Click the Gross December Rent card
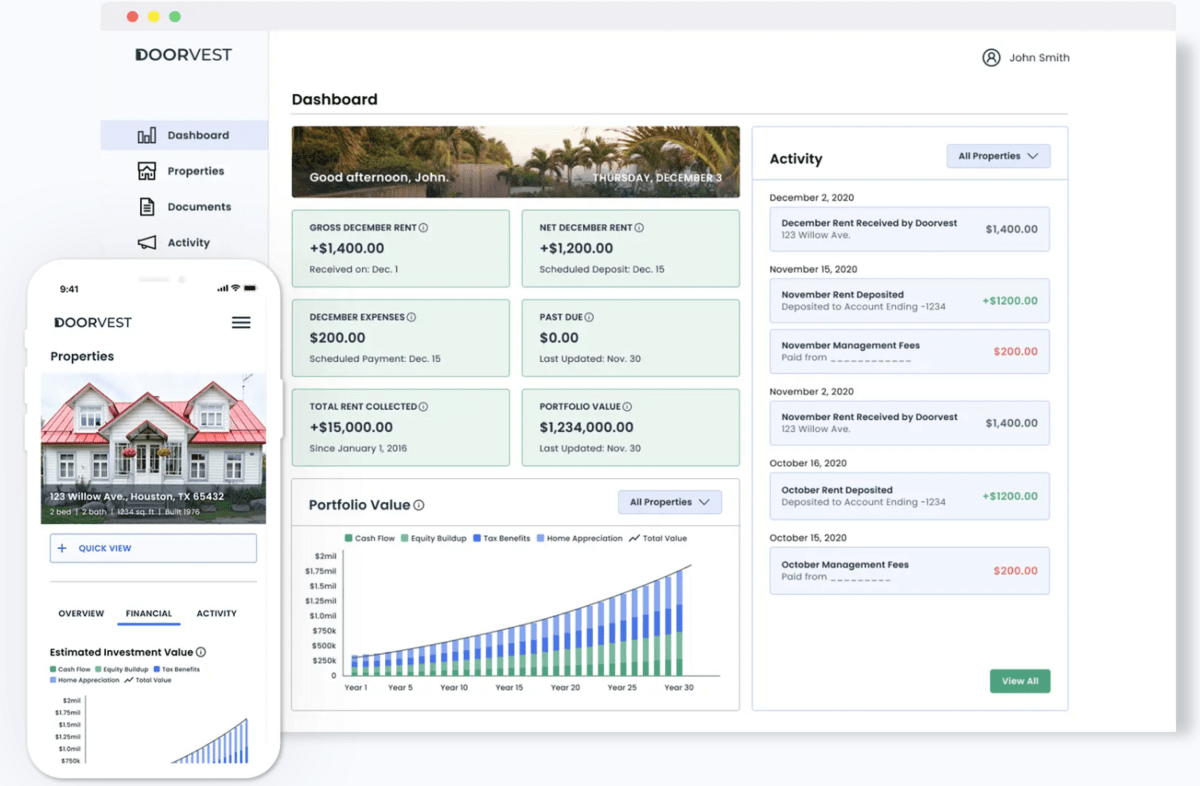 click(x=400, y=248)
